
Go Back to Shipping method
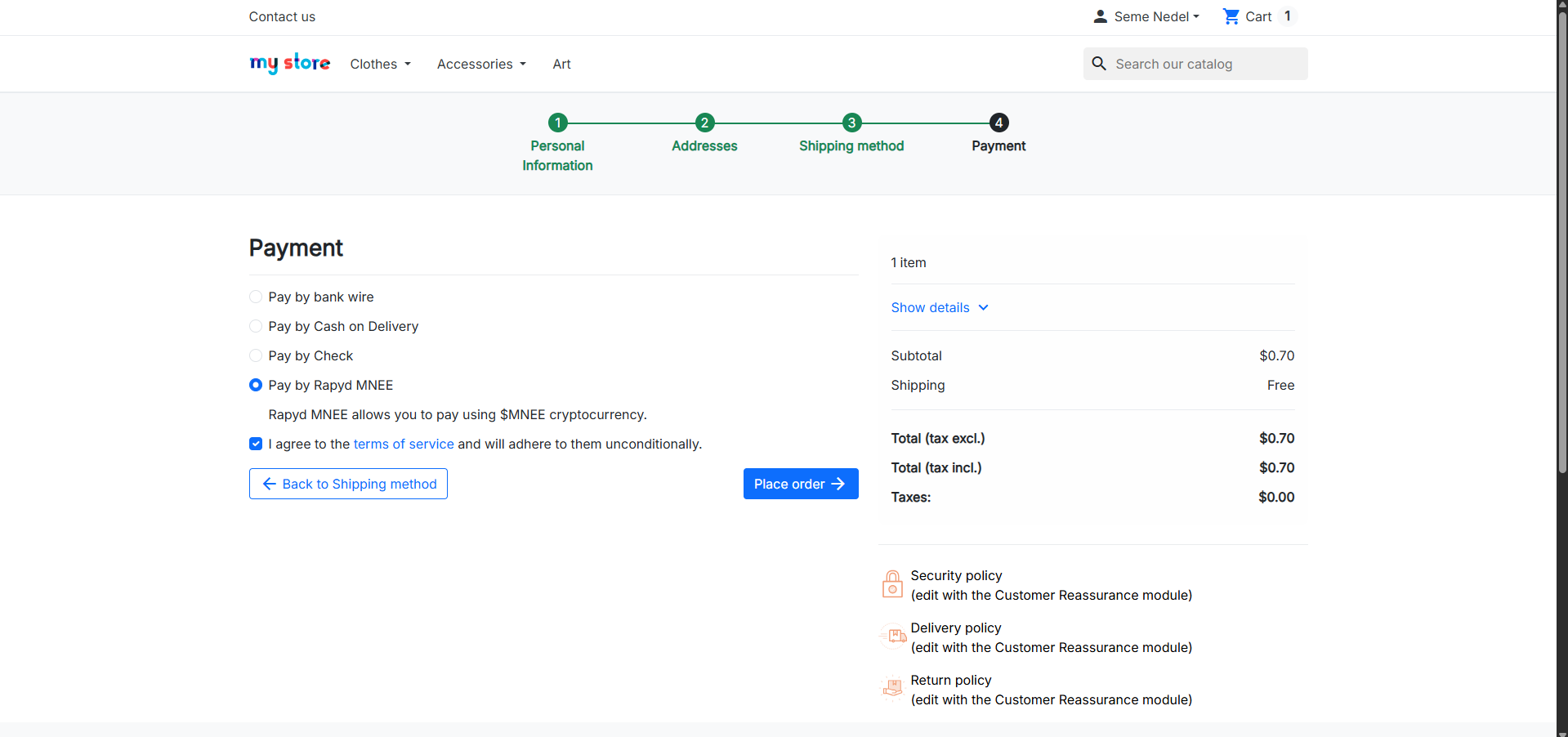(348, 484)
